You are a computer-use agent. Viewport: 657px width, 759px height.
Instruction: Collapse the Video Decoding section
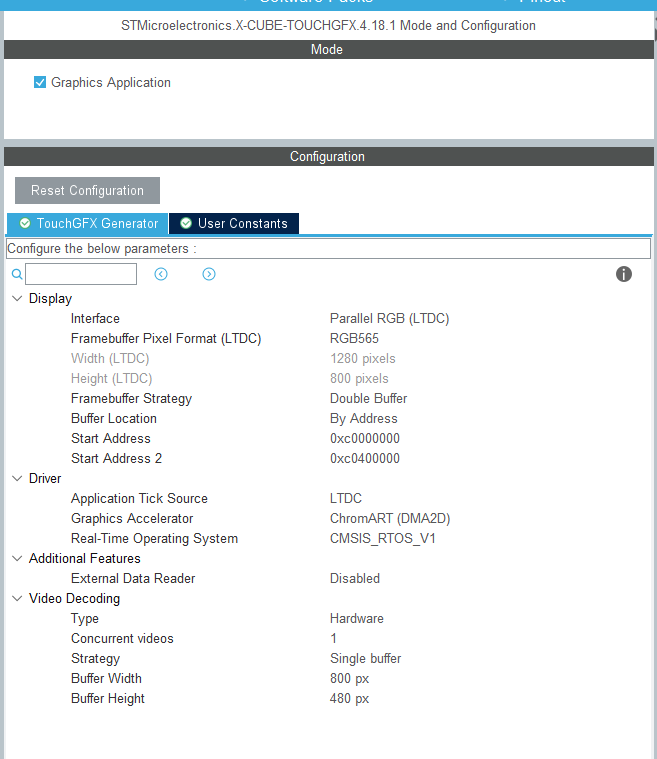pyautogui.click(x=17, y=599)
